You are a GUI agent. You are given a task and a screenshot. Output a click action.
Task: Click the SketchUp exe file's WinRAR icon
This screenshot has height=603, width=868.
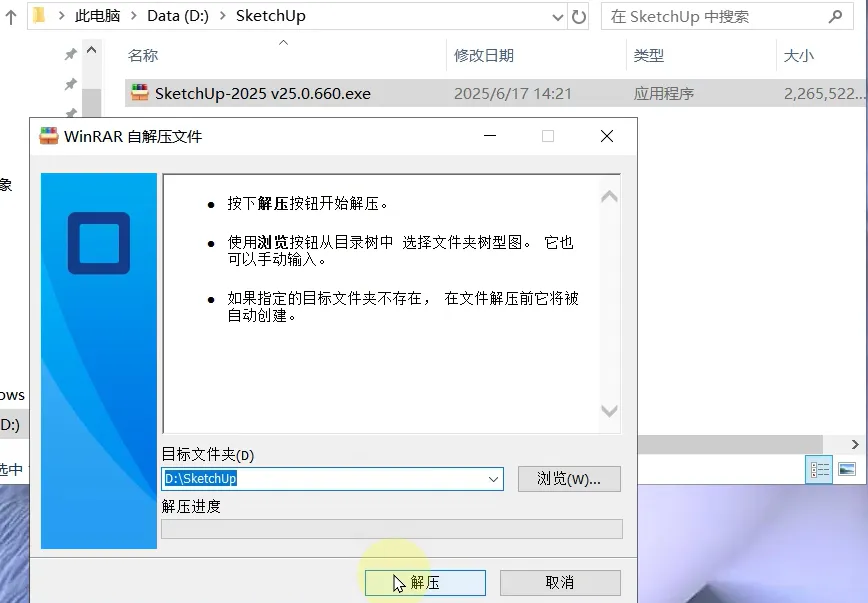140,92
